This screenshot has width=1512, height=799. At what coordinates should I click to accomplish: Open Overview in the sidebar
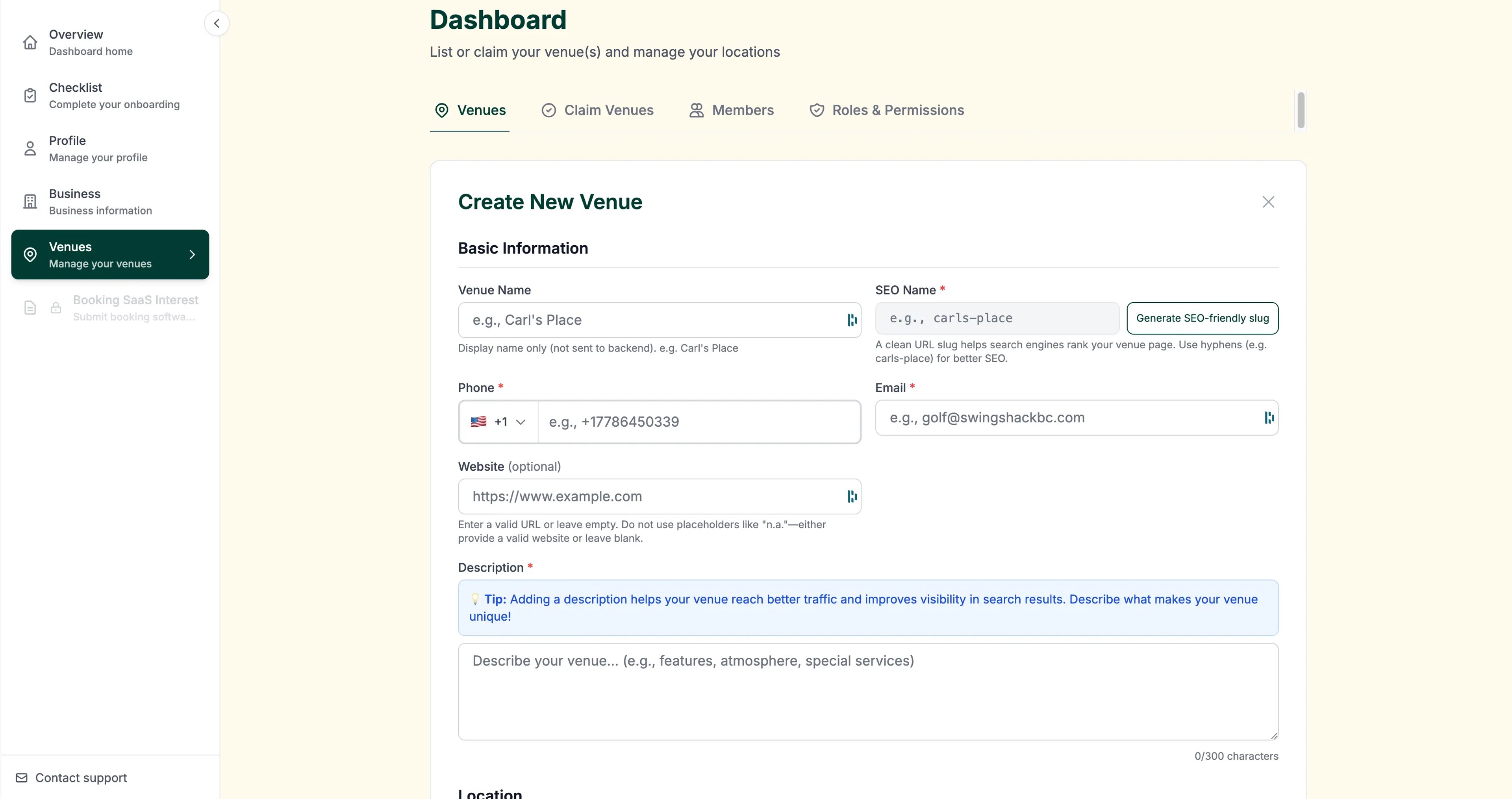(x=110, y=42)
